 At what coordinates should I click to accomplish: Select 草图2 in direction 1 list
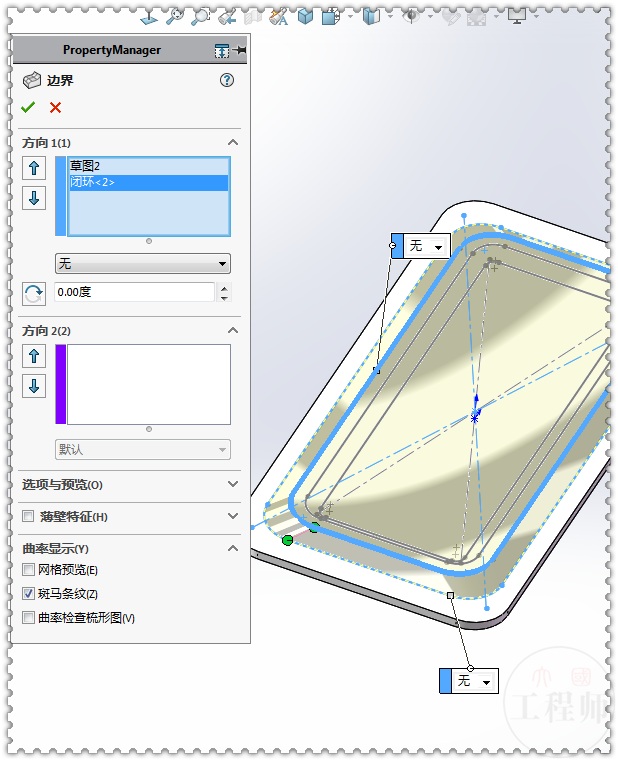pos(149,166)
